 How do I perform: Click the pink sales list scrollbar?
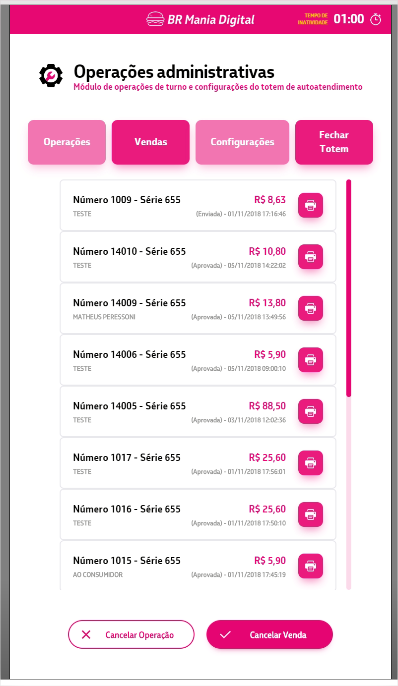[x=349, y=288]
